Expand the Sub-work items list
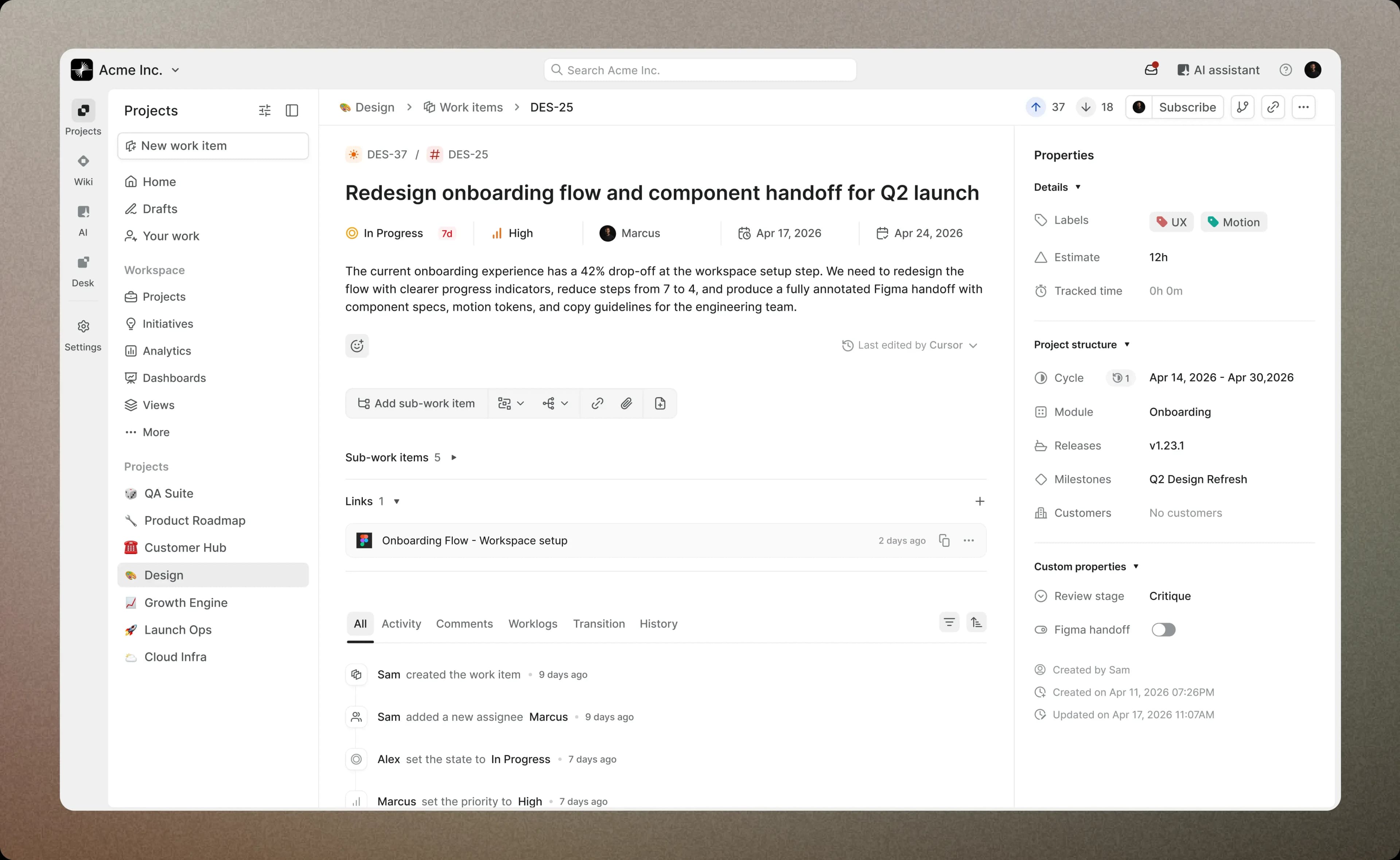Image resolution: width=1400 pixels, height=860 pixels. (454, 457)
